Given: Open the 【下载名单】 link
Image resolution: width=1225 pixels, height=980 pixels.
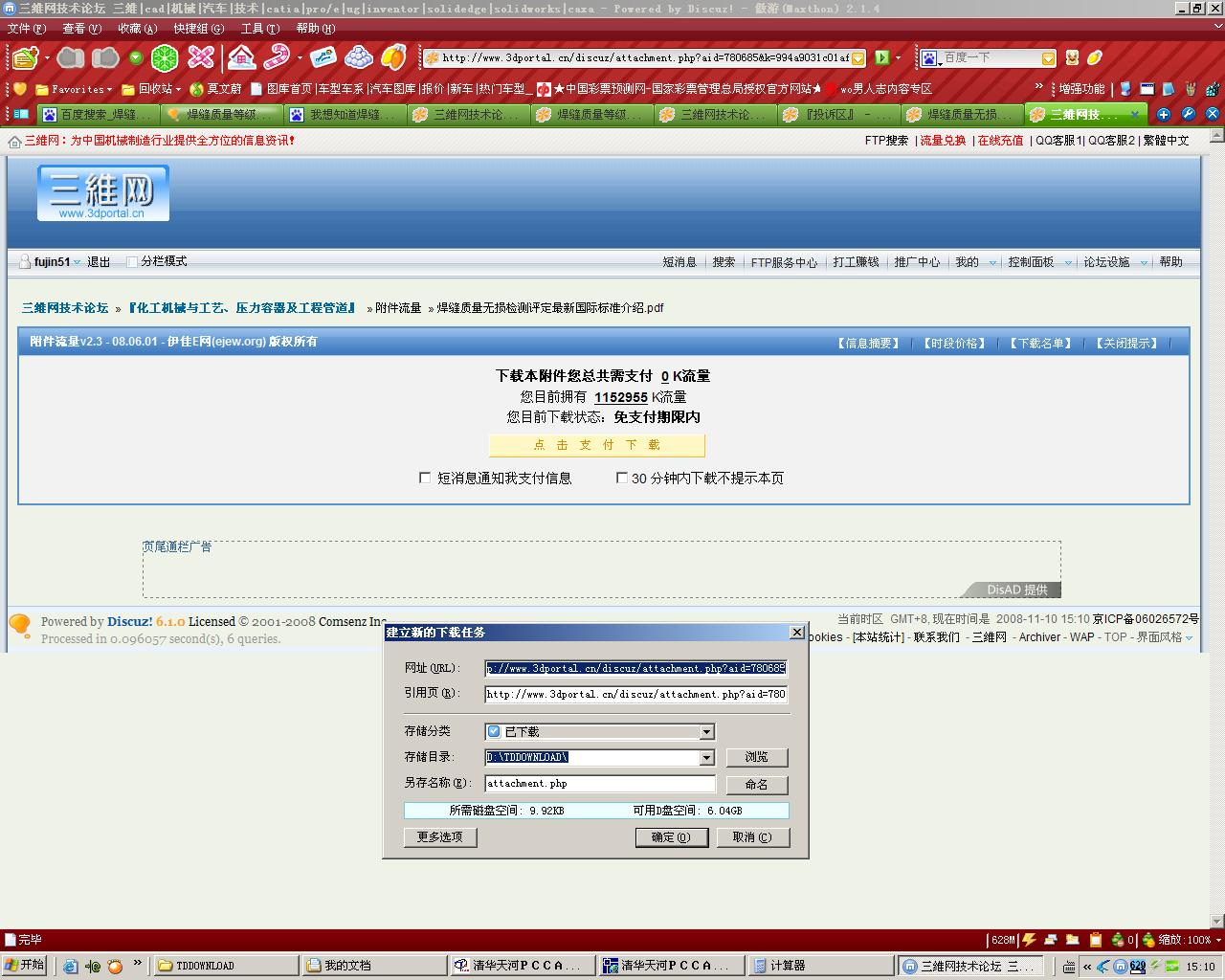Looking at the screenshot, I should coord(1041,343).
